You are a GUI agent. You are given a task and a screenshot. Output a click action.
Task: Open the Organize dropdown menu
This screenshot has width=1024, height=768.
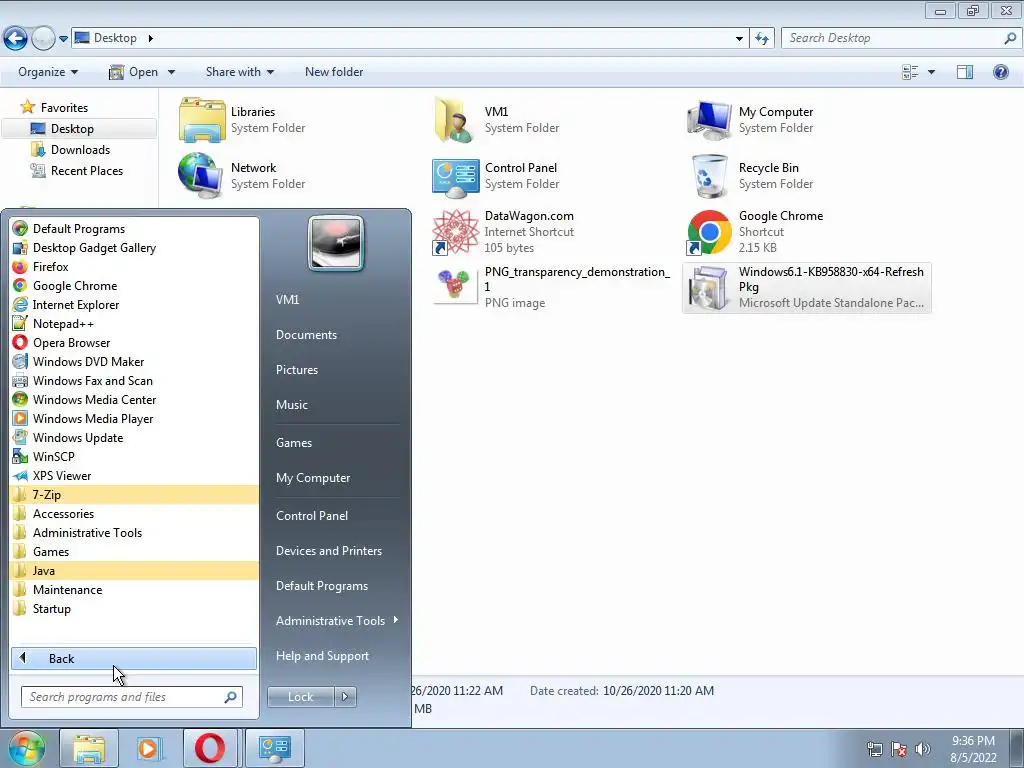48,72
